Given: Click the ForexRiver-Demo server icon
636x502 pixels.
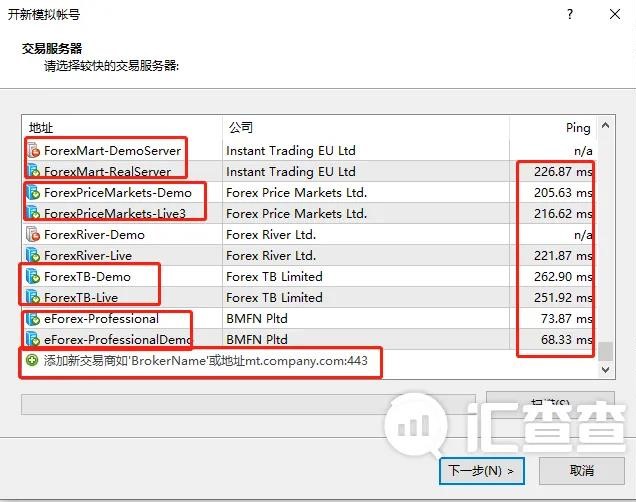Looking at the screenshot, I should point(33,234).
